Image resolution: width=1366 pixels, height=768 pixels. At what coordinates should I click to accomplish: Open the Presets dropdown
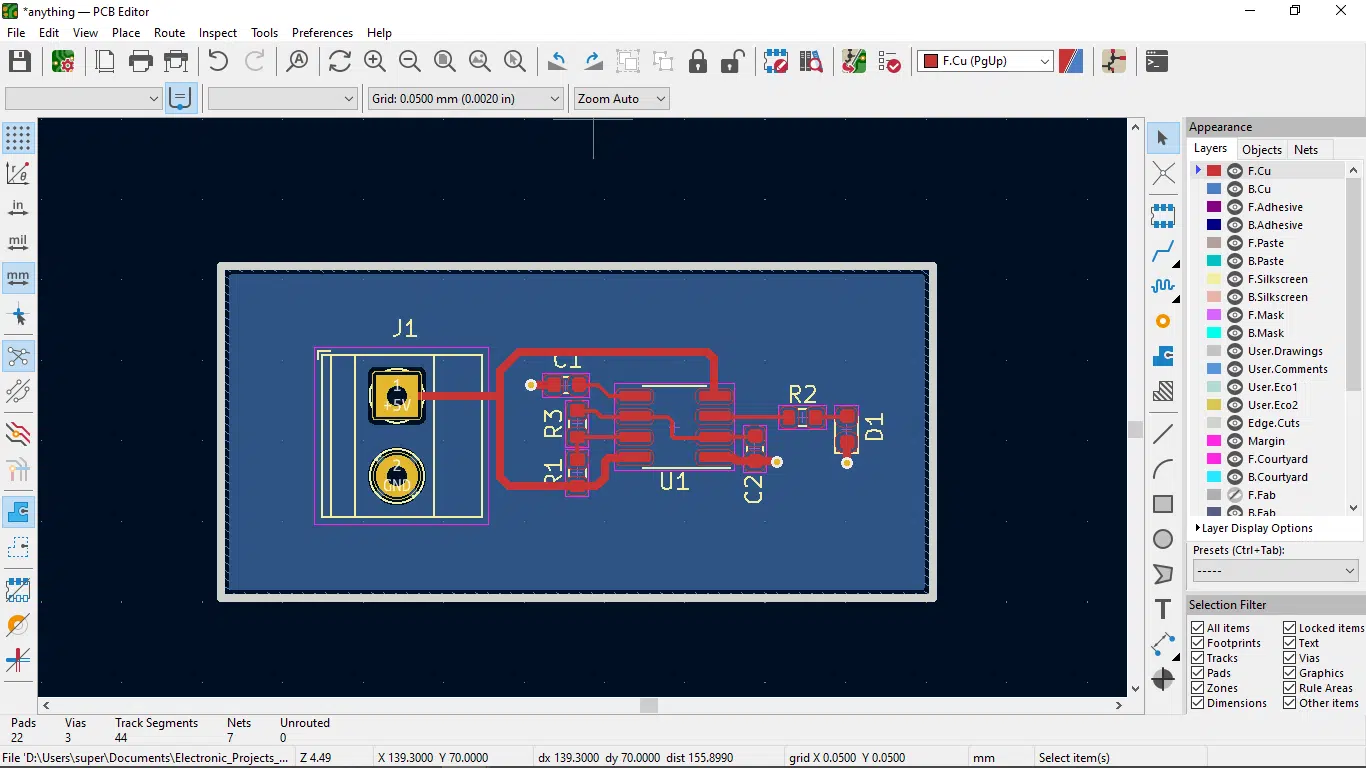[x=1275, y=571]
